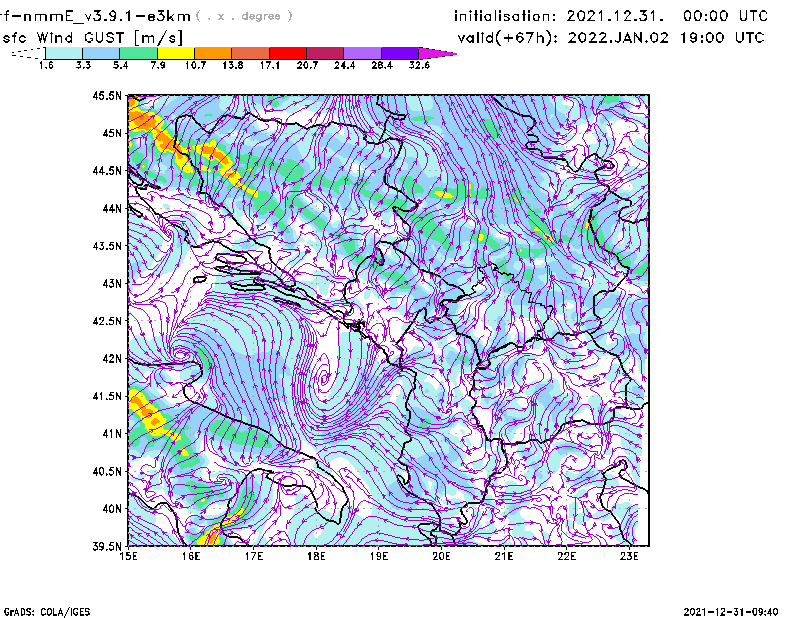Click the legend value '28.4'
This screenshot has height=618, width=800.
(x=382, y=65)
